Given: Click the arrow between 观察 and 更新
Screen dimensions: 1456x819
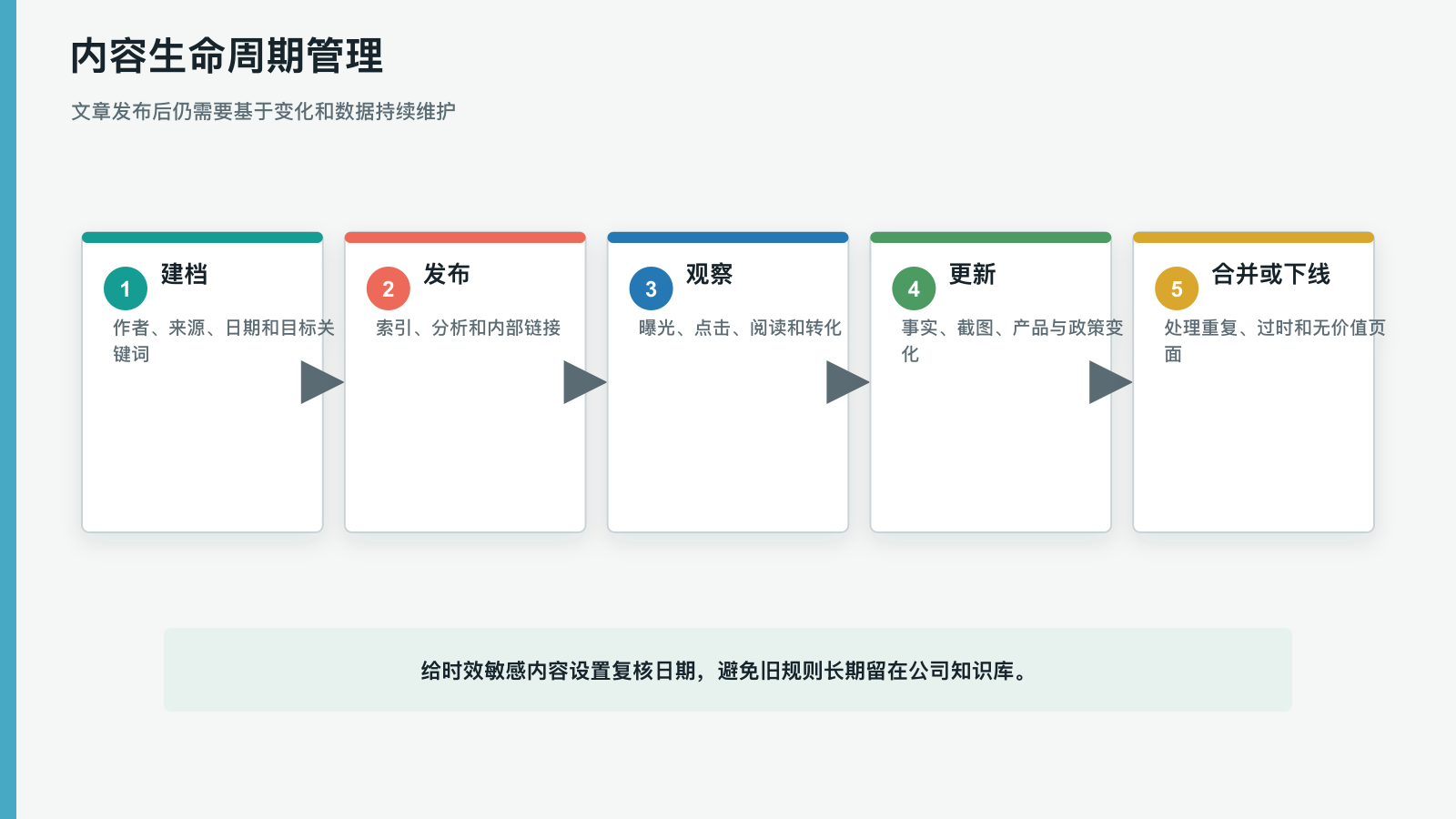Looking at the screenshot, I should [x=848, y=382].
